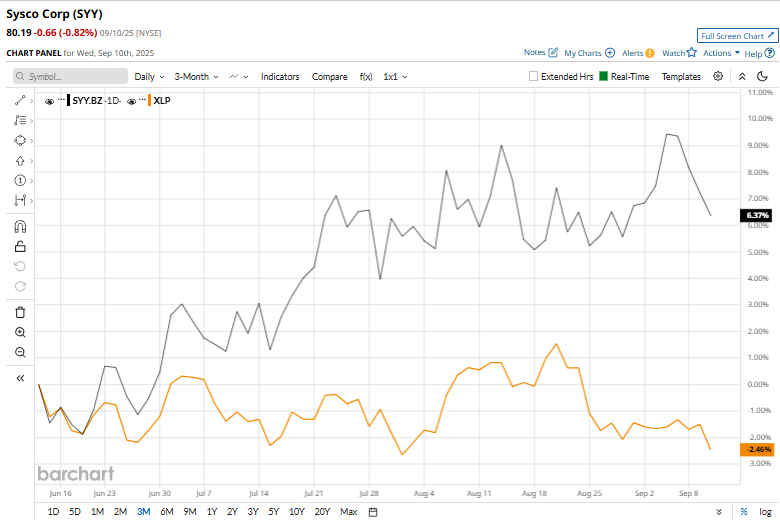Toggle the drawing lock icon

coord(20,246)
